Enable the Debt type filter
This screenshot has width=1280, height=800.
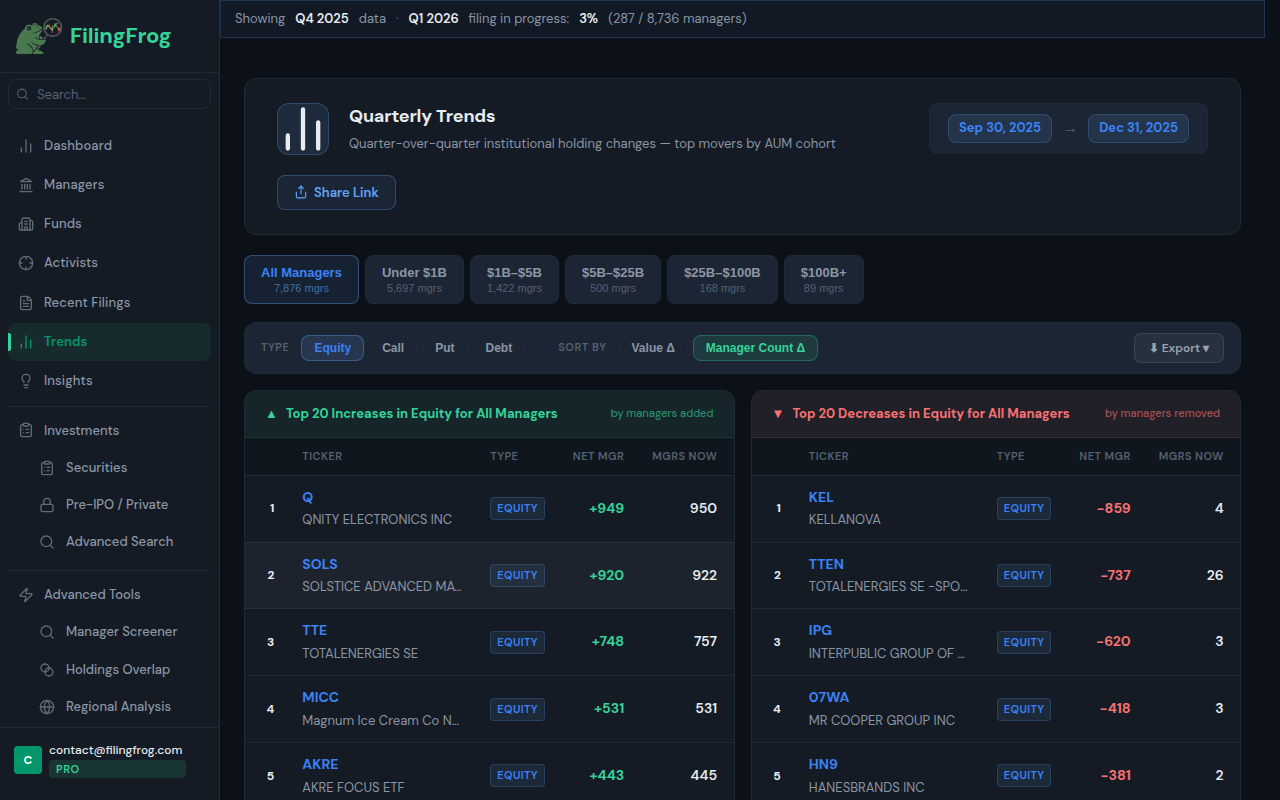click(x=498, y=347)
